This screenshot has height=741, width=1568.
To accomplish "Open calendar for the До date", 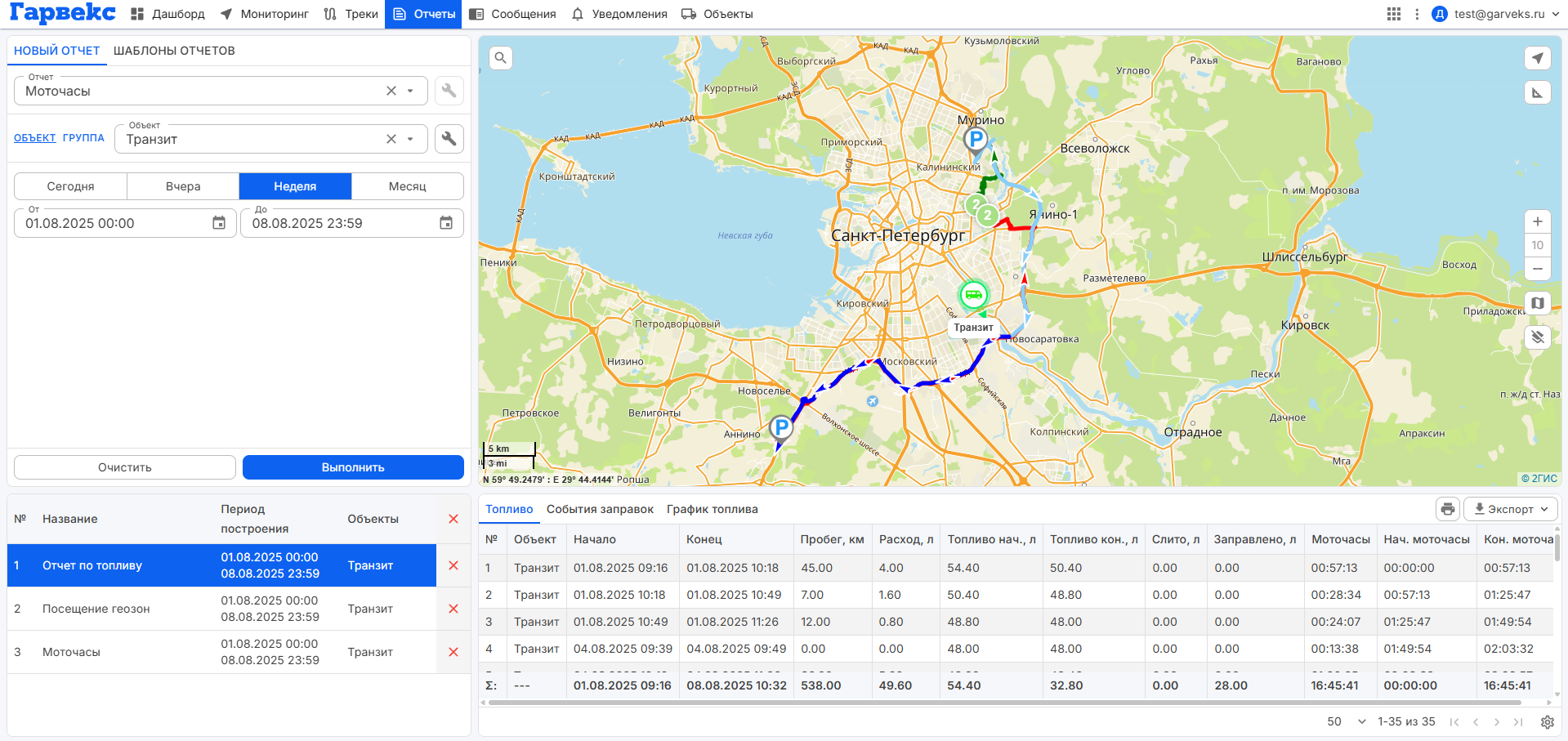I will 446,223.
